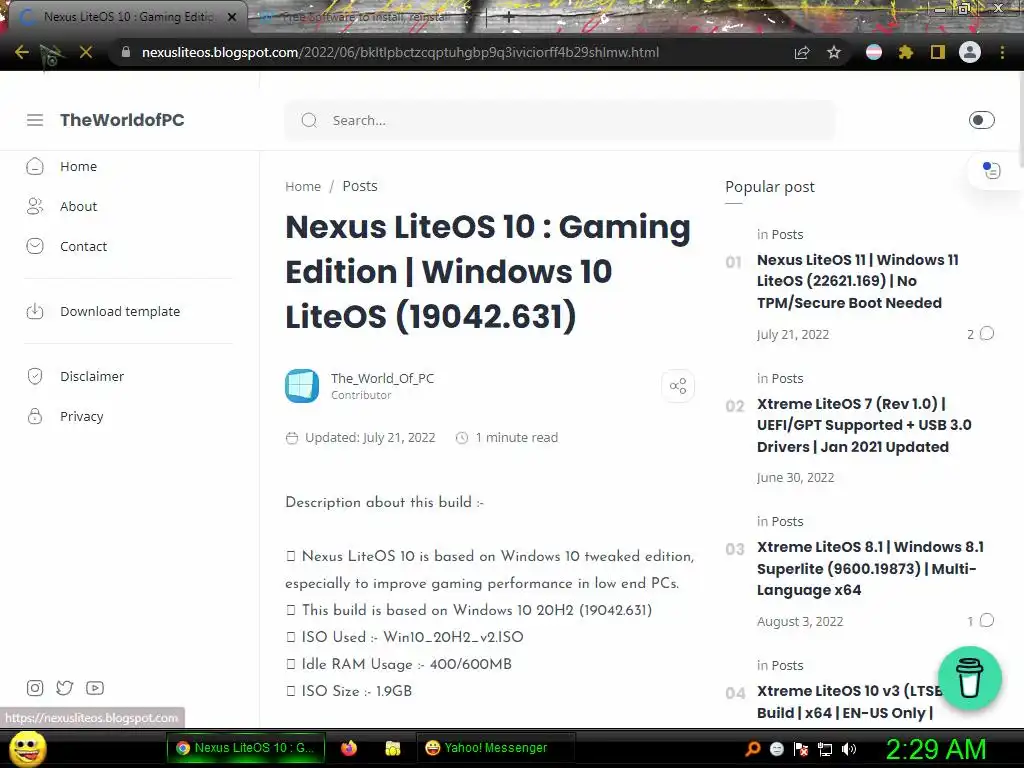Open the Chrome profile avatar
Viewport: 1024px width, 768px height.
pos(970,52)
